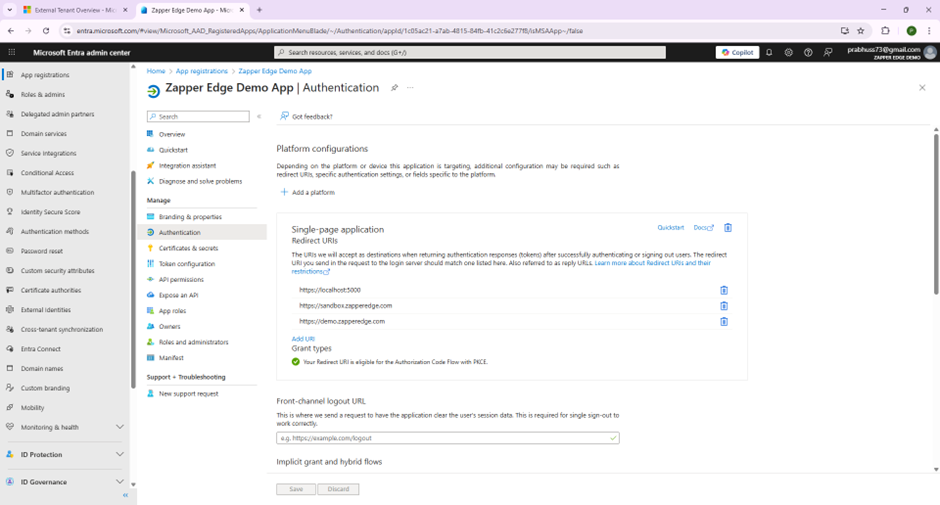Image resolution: width=940 pixels, height=505 pixels.
Task: Click the top Search resources bar
Action: pos(469,52)
